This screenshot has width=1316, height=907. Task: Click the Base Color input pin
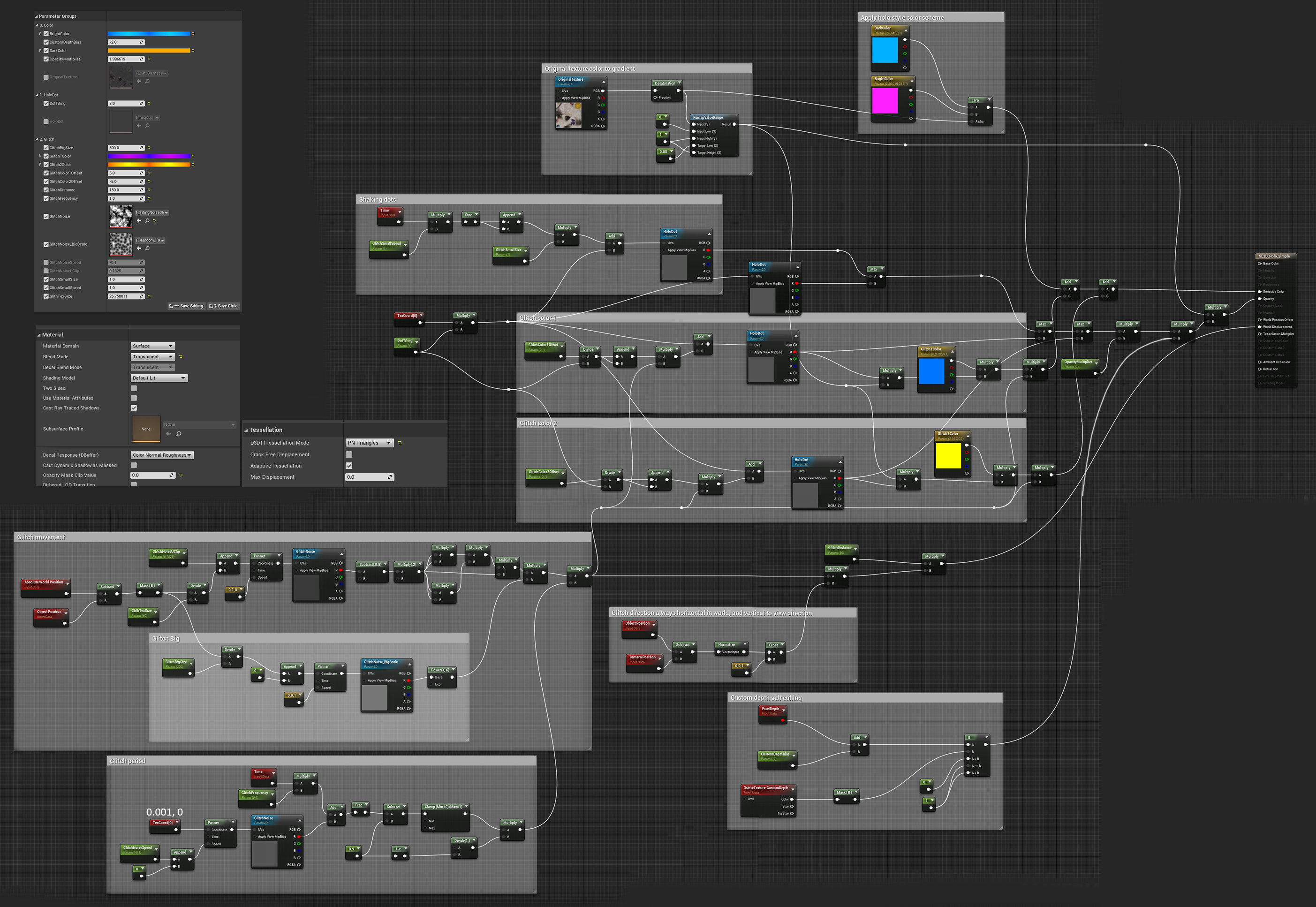[1260, 264]
